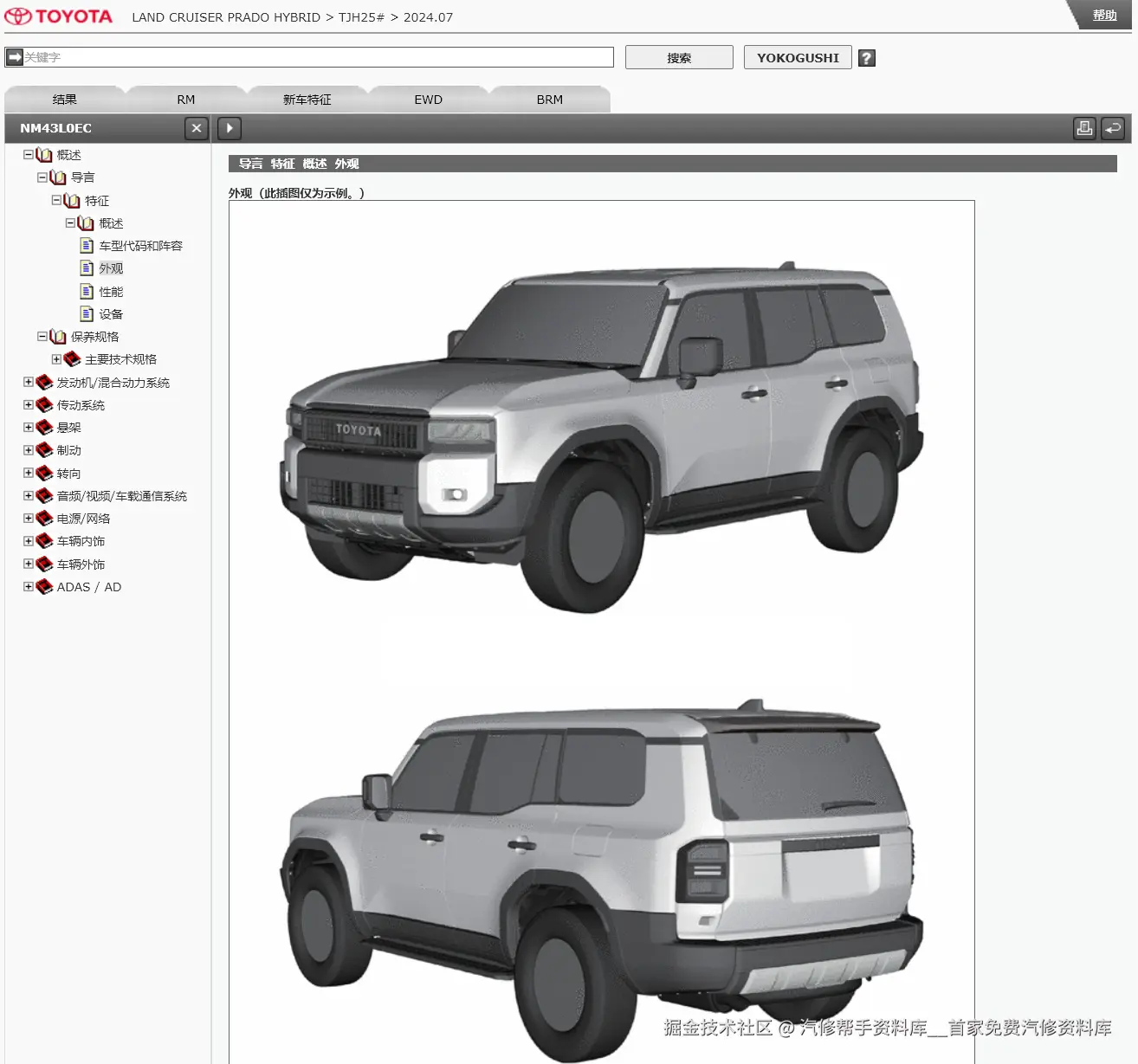Open the 帮助 help link
1138x1064 pixels.
pos(1104,16)
